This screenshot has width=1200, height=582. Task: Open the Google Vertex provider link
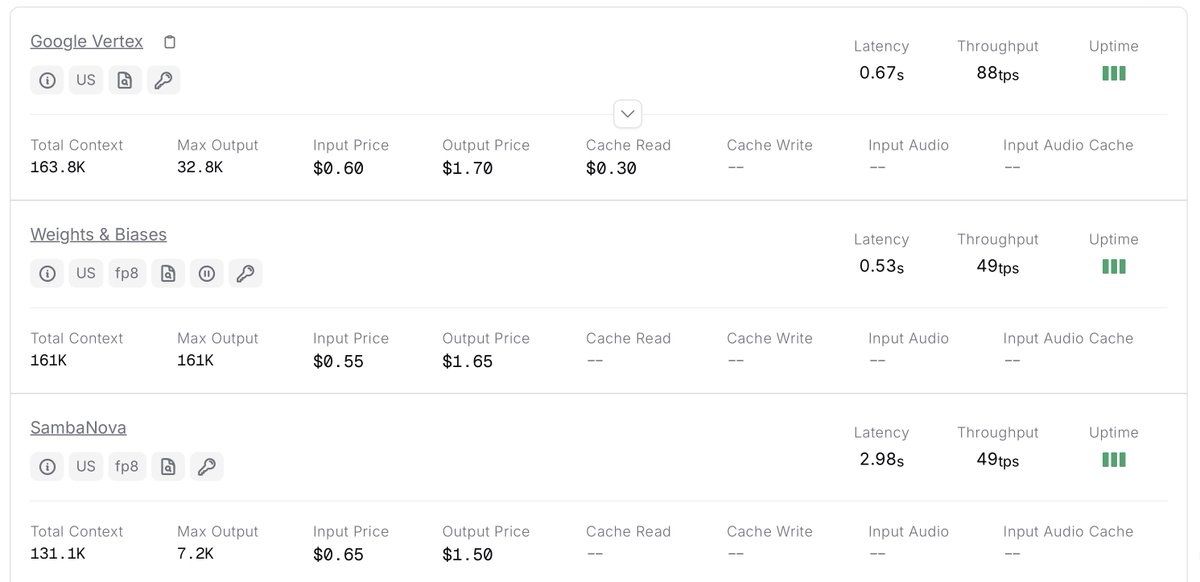pyautogui.click(x=86, y=41)
